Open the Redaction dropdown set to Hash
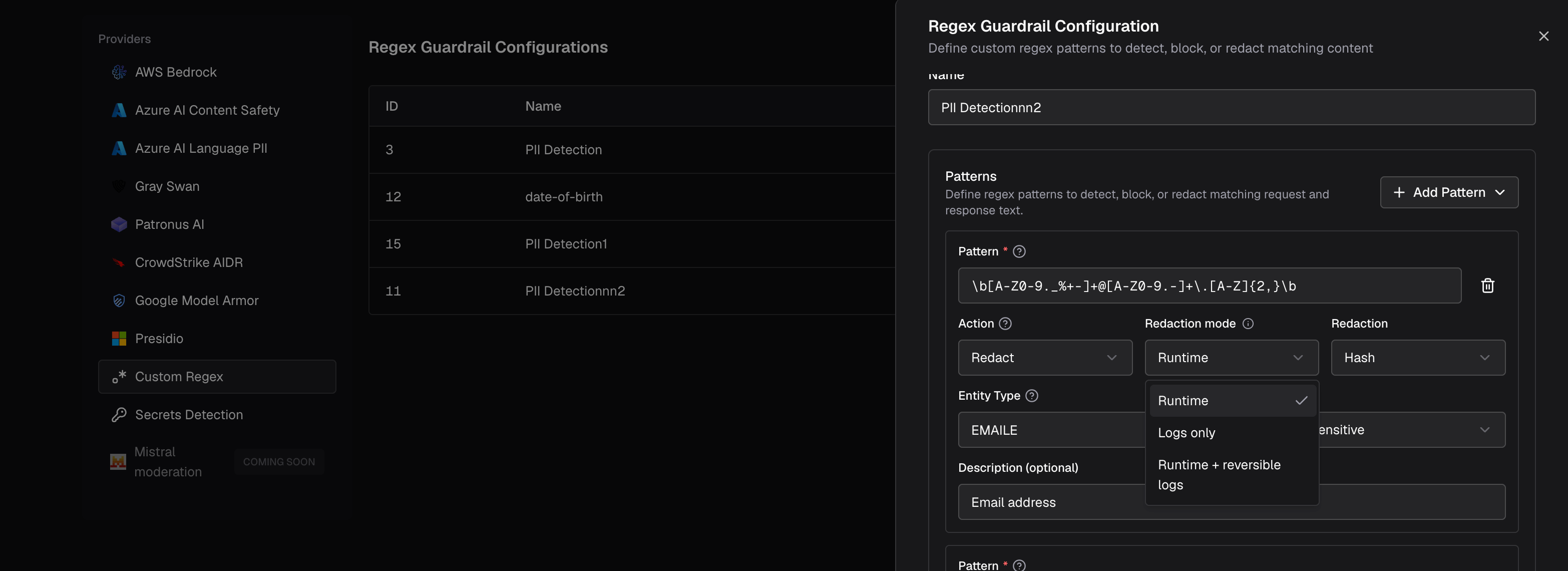Screen dimensions: 1568x571 (1418, 358)
